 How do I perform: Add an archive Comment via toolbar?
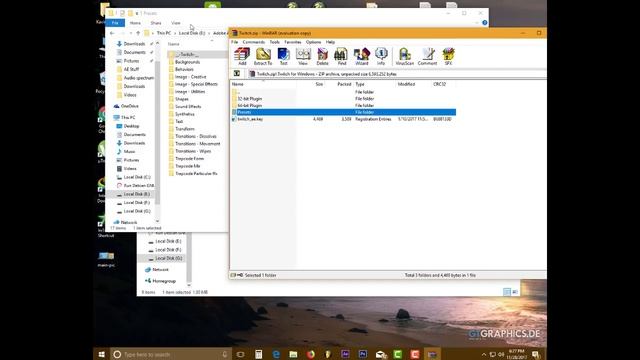(427, 56)
